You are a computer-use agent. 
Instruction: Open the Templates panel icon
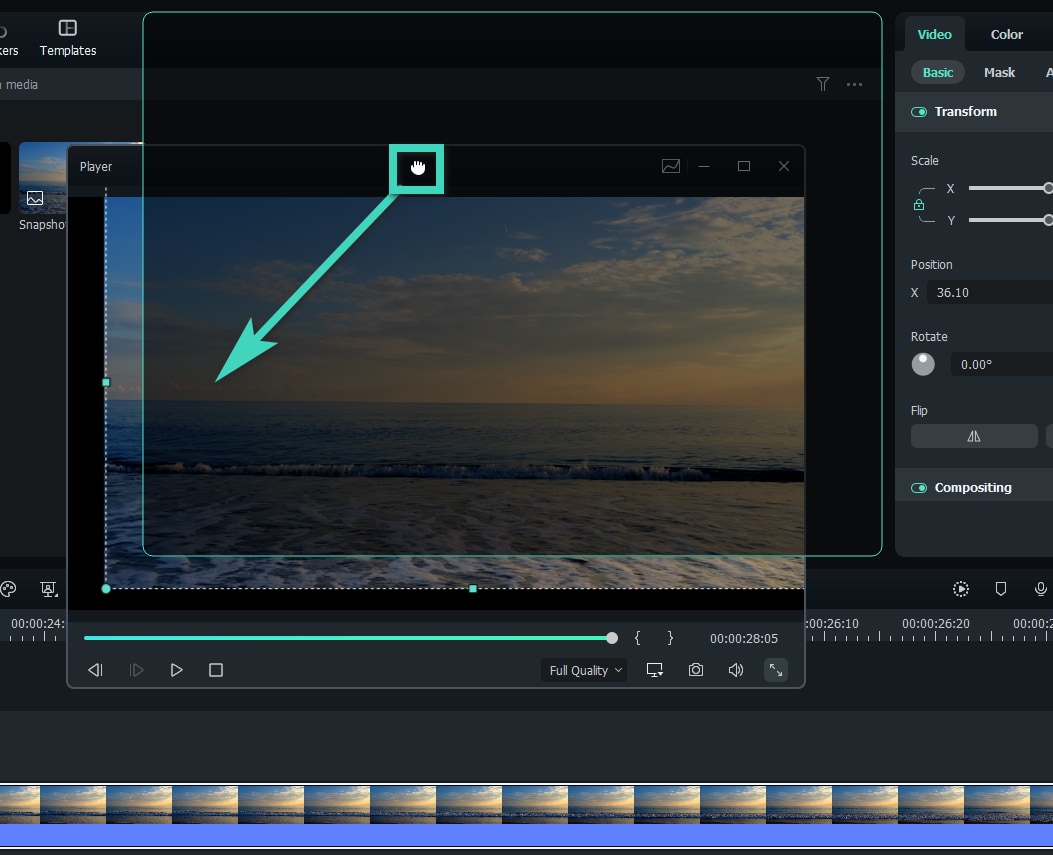68,28
